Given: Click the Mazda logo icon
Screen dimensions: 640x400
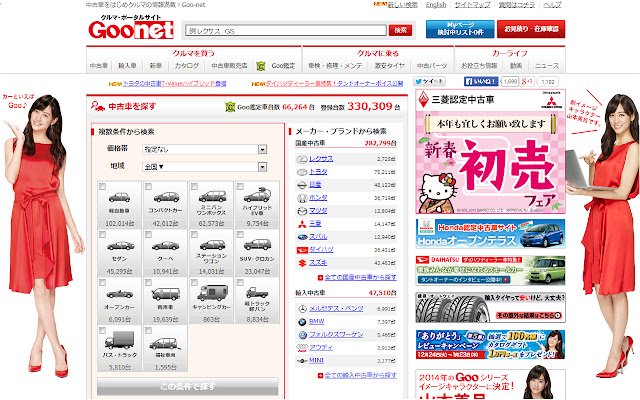Looking at the screenshot, I should pos(302,211).
